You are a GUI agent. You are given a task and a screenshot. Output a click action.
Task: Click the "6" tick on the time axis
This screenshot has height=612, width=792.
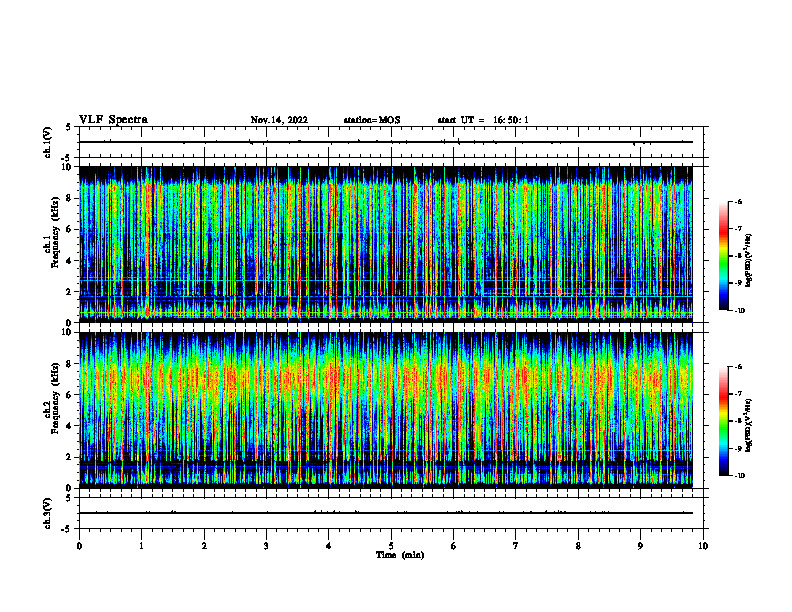[454, 546]
